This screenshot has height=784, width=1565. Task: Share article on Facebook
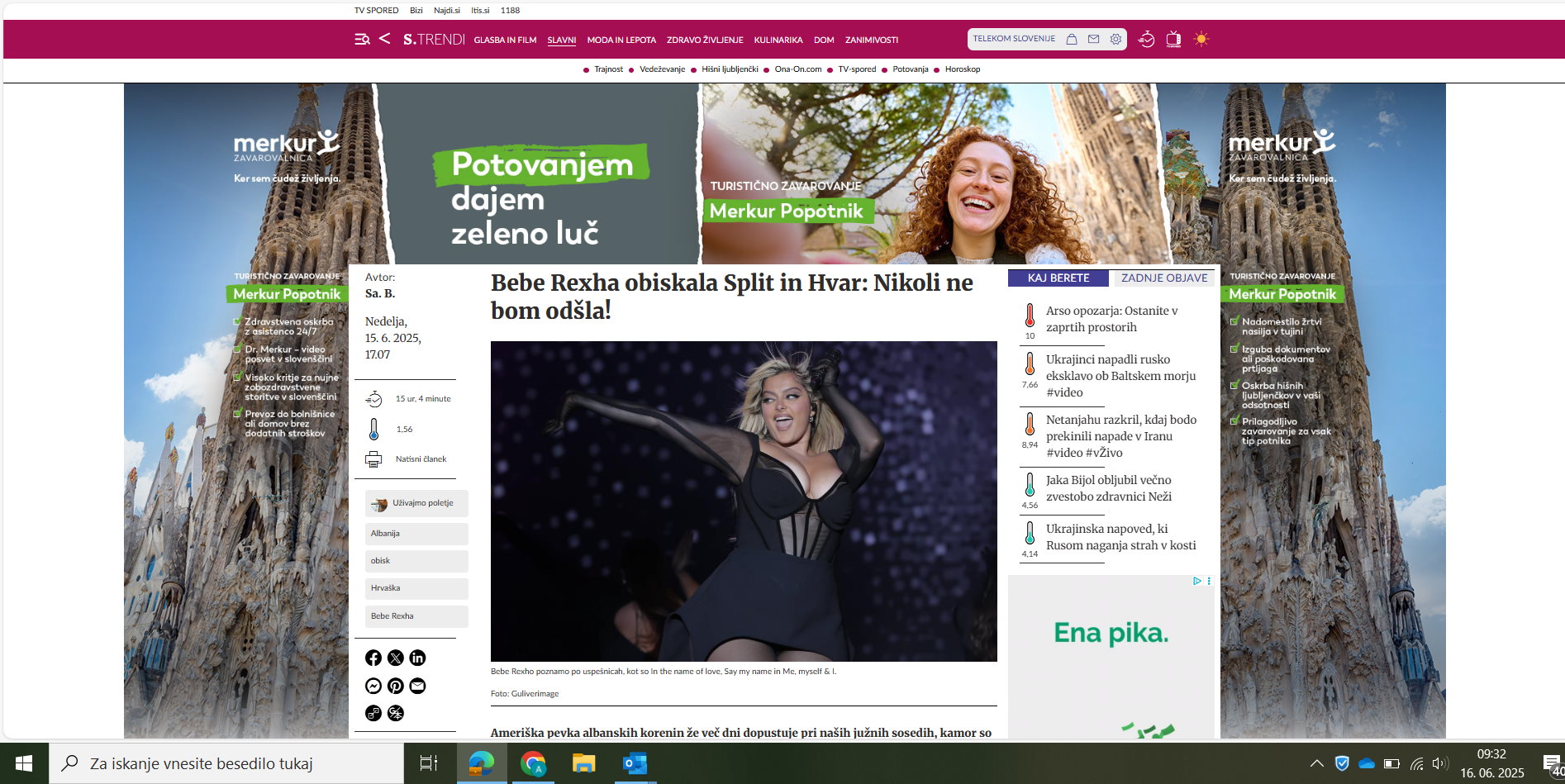pyautogui.click(x=373, y=658)
